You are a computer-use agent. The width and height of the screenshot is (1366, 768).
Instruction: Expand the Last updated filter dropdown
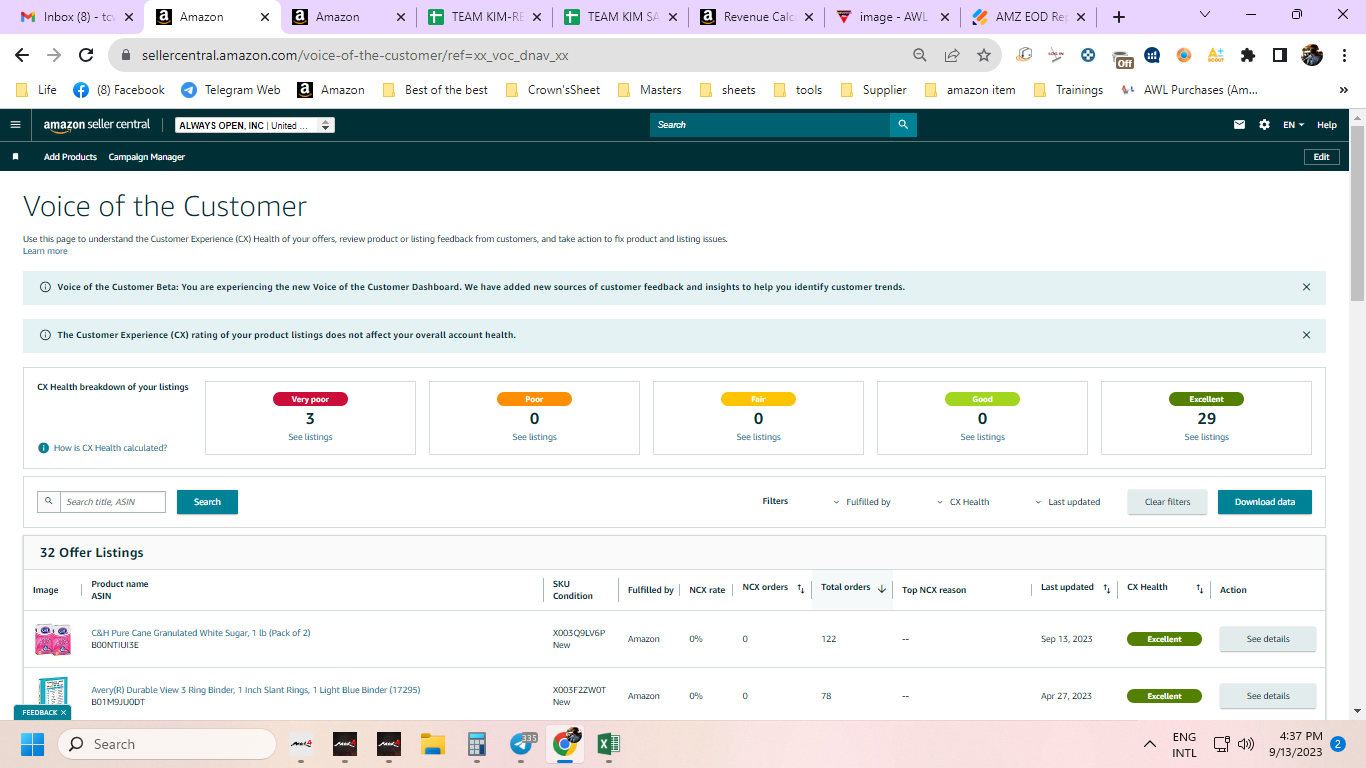[1068, 502]
